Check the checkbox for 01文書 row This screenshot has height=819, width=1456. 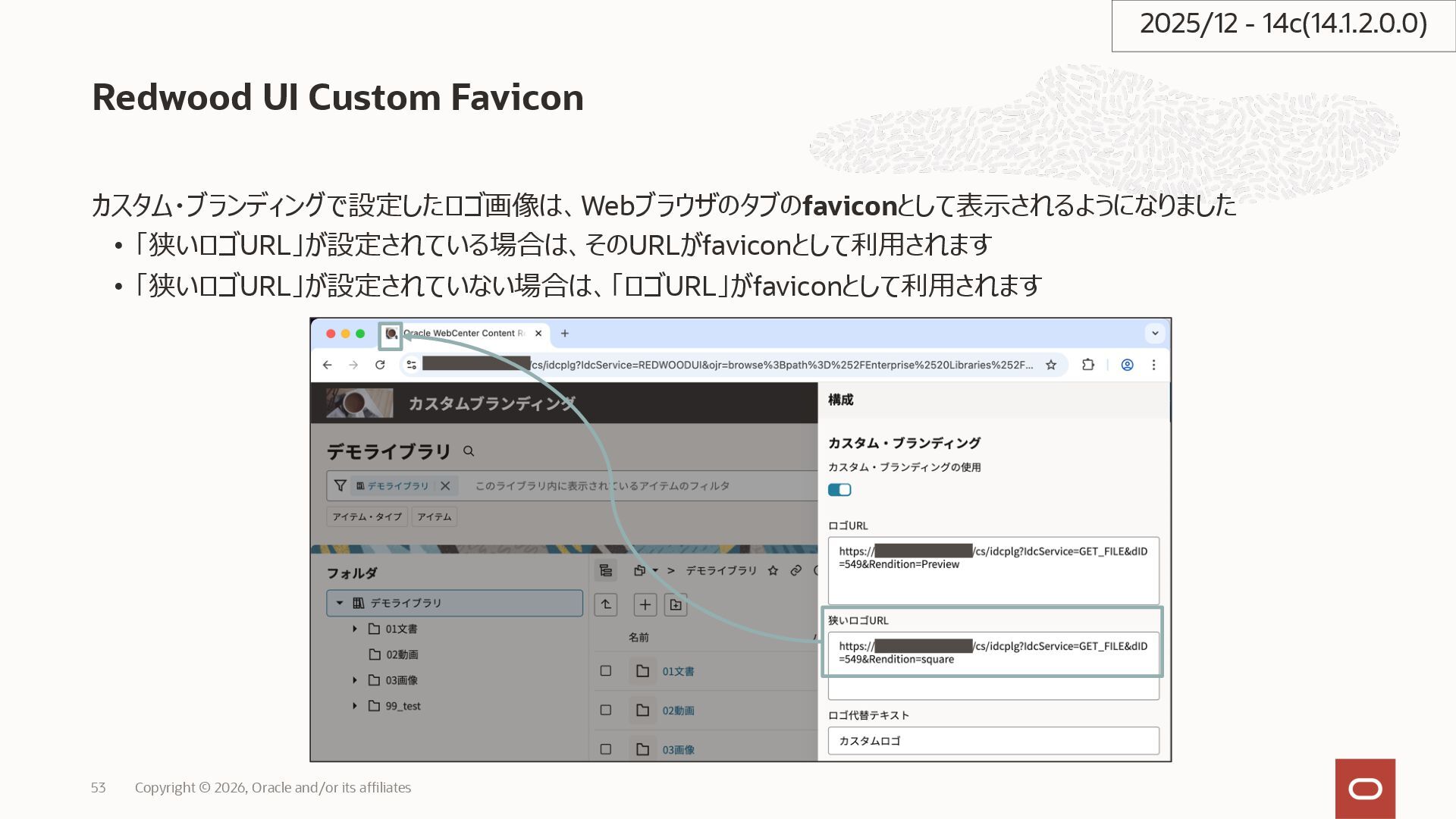point(605,670)
